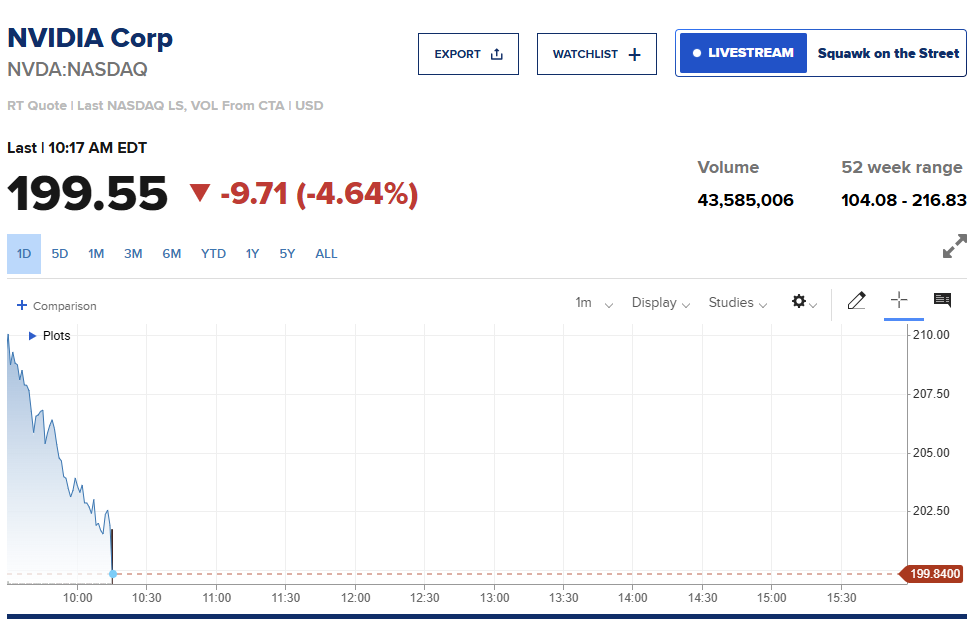Toggle the crosshair tool

(x=899, y=300)
